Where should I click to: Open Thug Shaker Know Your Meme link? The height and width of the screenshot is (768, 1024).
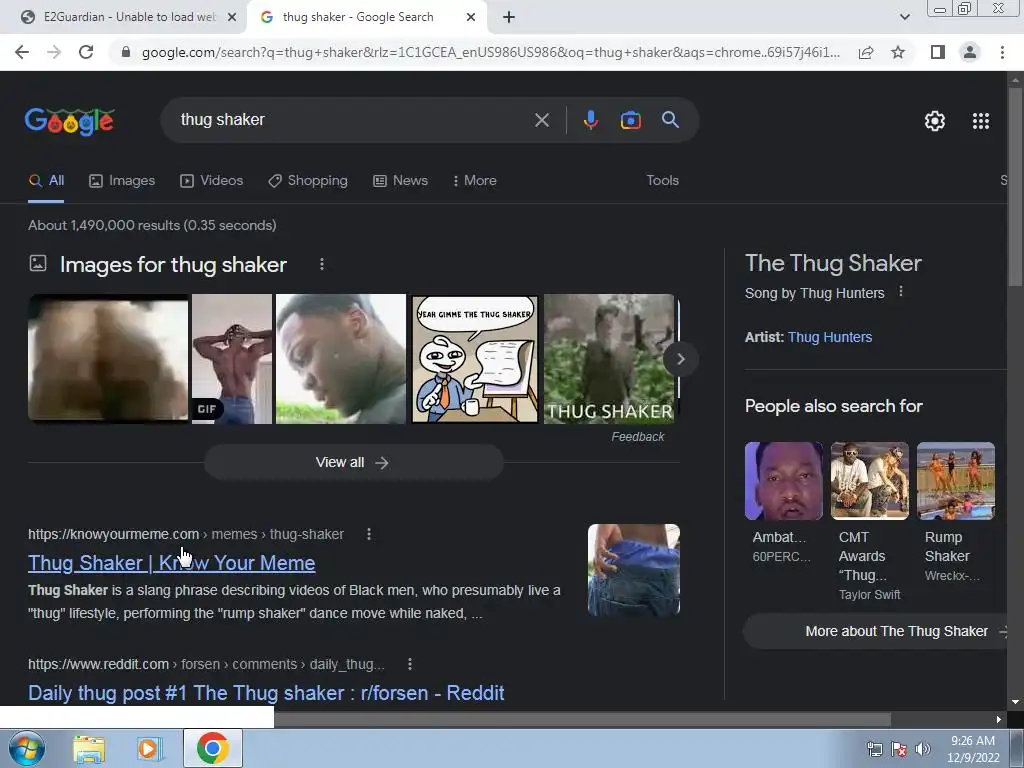pos(172,563)
